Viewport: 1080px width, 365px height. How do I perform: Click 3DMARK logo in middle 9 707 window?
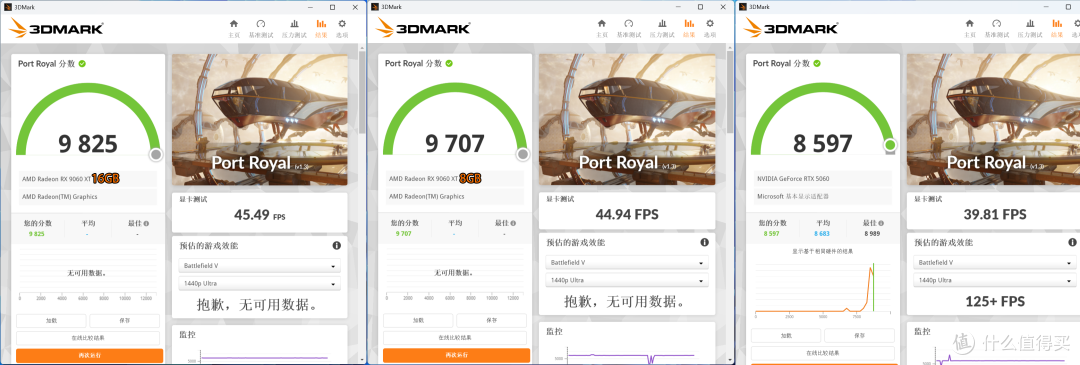pyautogui.click(x=424, y=28)
